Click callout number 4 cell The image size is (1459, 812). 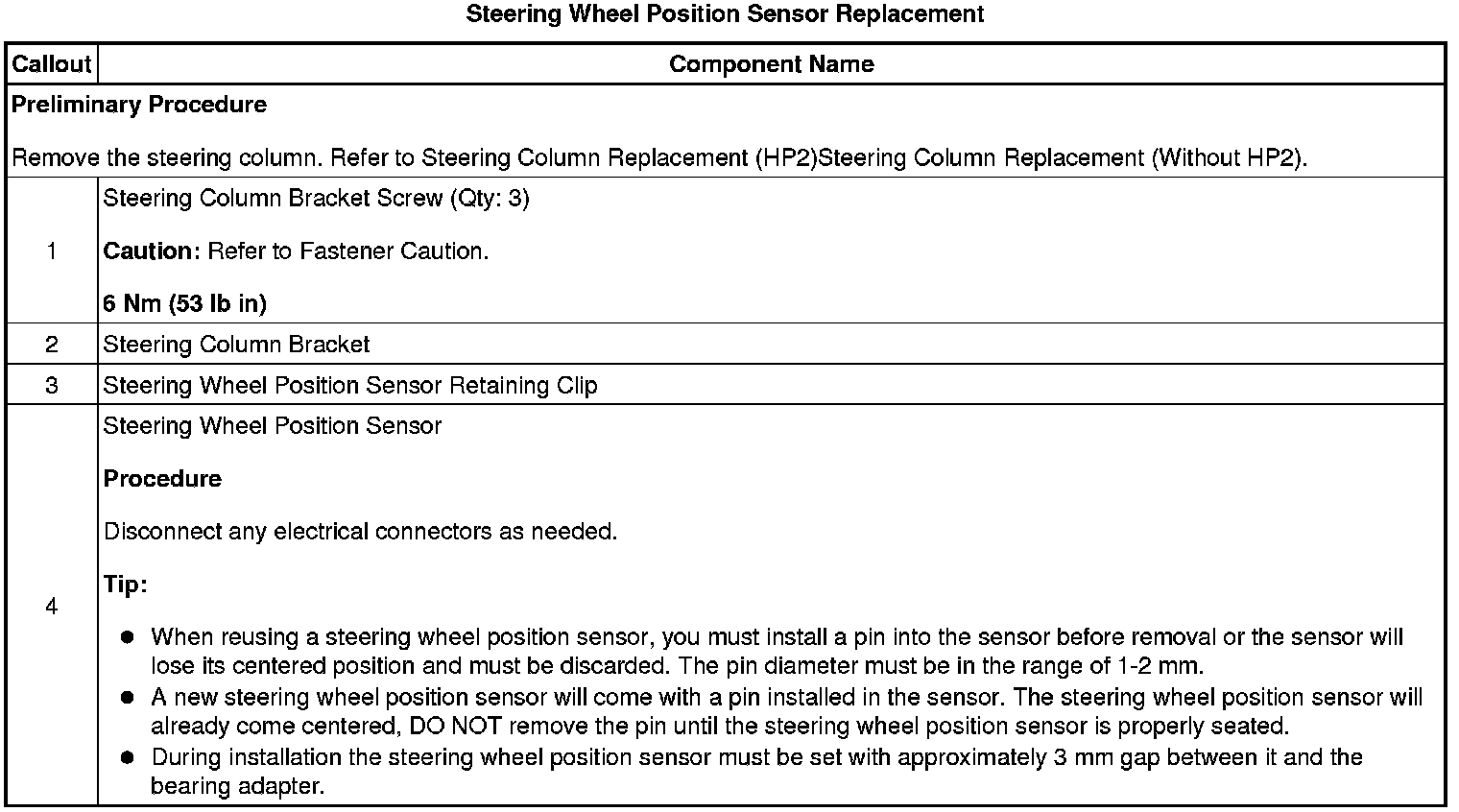tap(51, 607)
